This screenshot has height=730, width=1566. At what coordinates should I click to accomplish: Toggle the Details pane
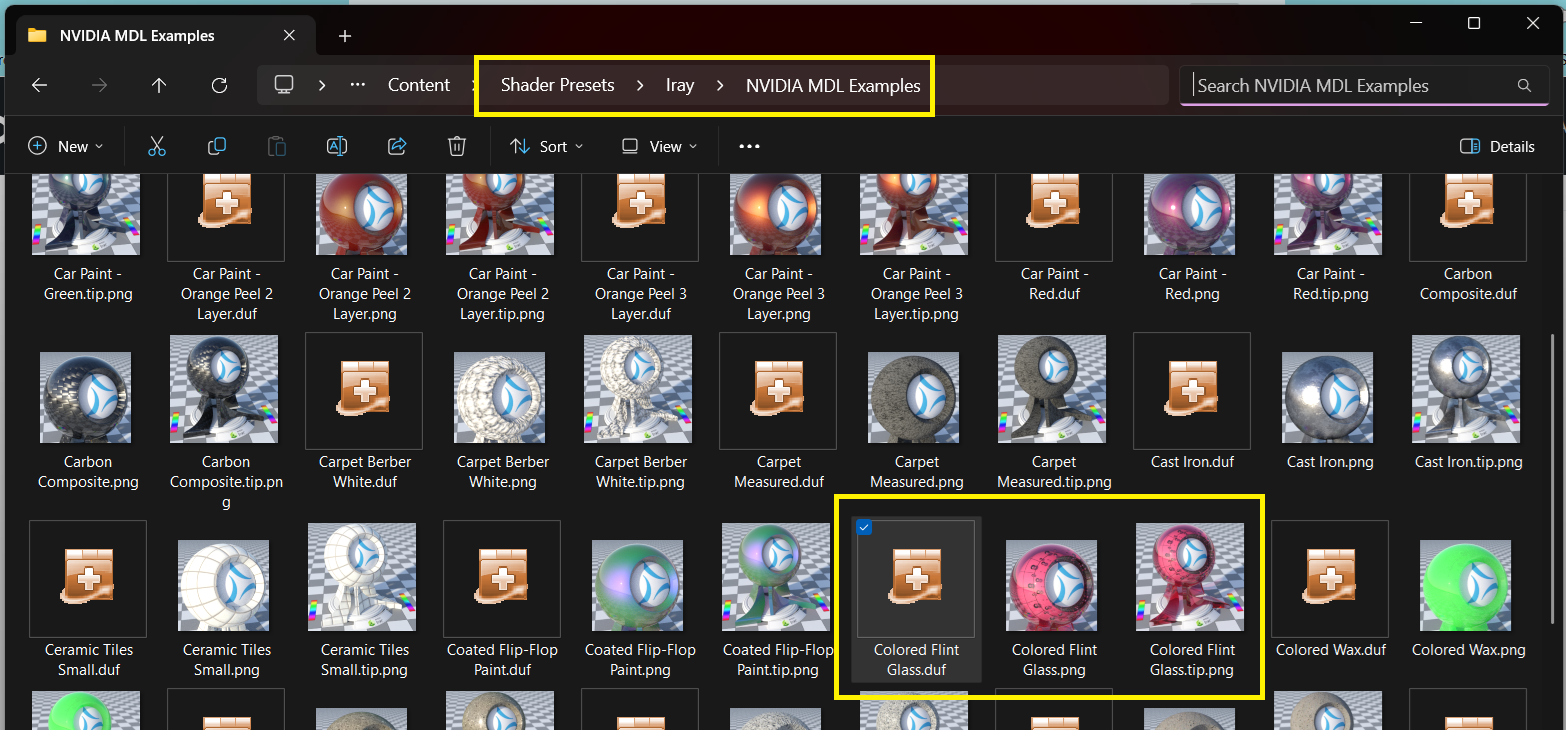click(1497, 146)
